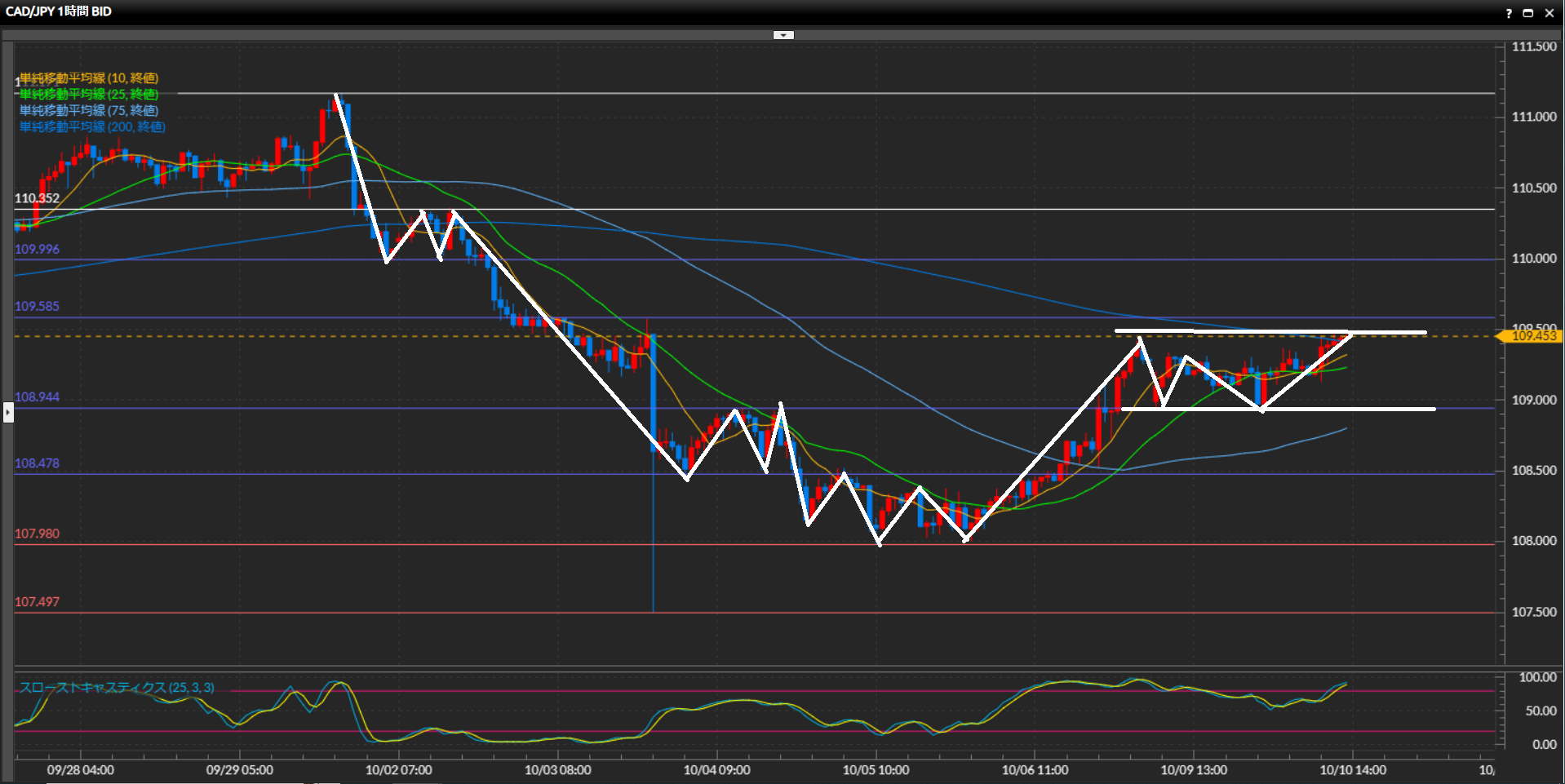Image resolution: width=1565 pixels, height=784 pixels.
Task: Maximize the CAD/JPY chart window
Action: pyautogui.click(x=1528, y=13)
